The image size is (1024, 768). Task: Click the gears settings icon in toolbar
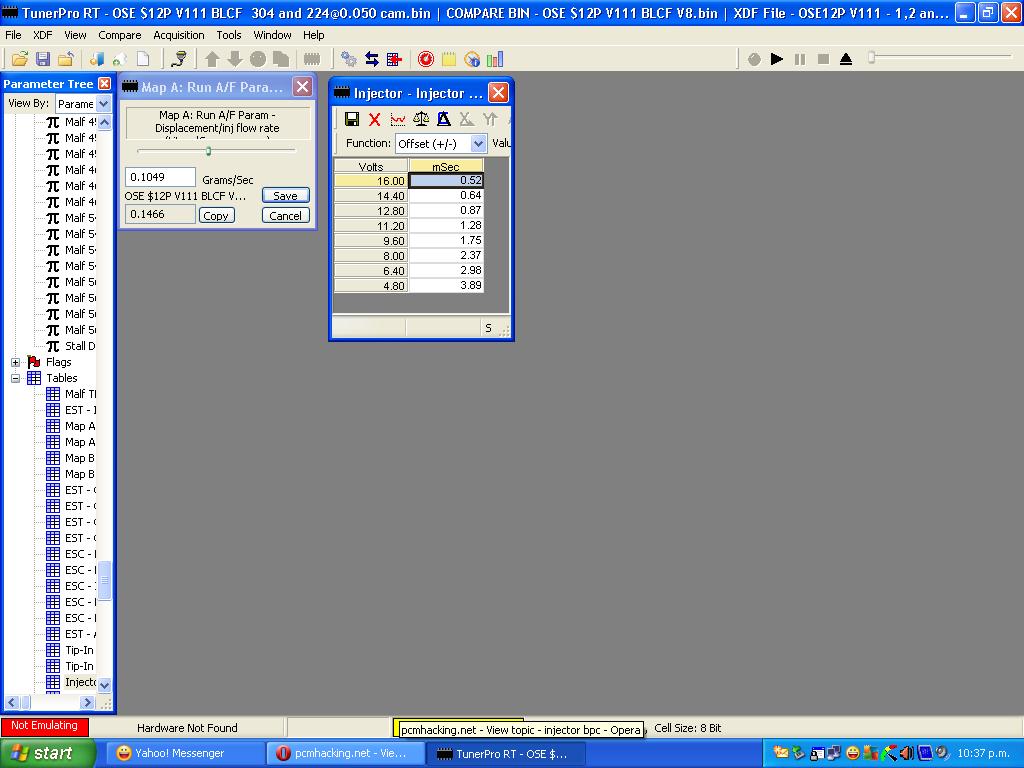tap(349, 59)
